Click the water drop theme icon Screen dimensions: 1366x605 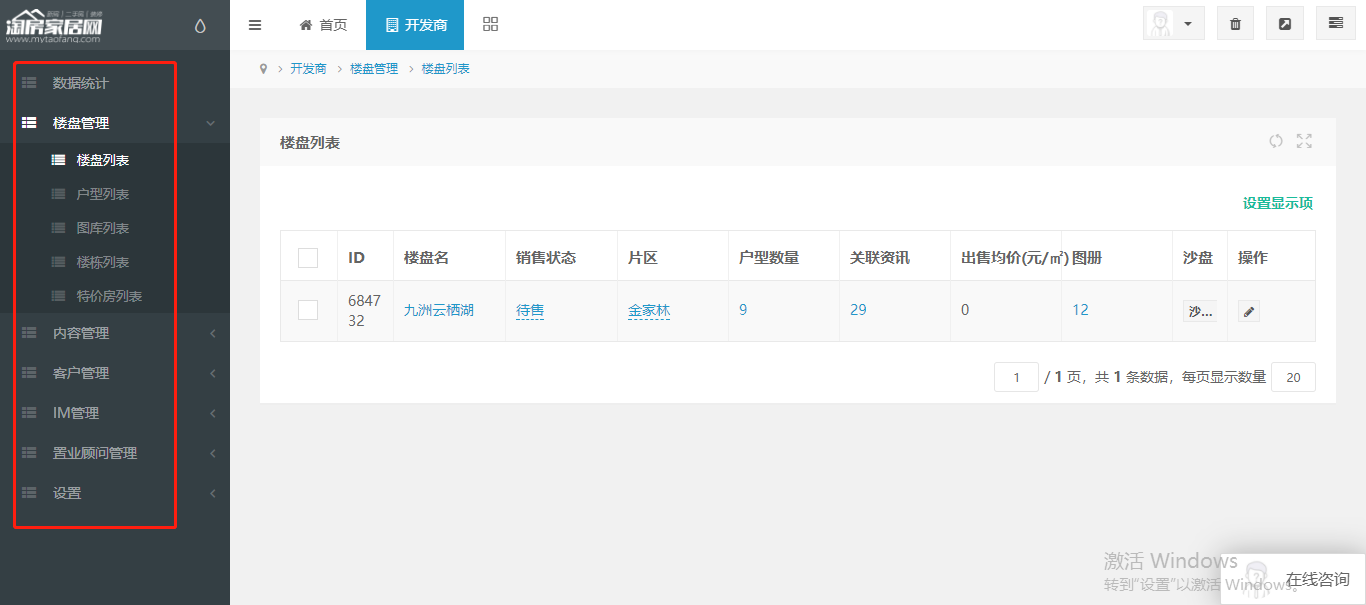coord(200,26)
